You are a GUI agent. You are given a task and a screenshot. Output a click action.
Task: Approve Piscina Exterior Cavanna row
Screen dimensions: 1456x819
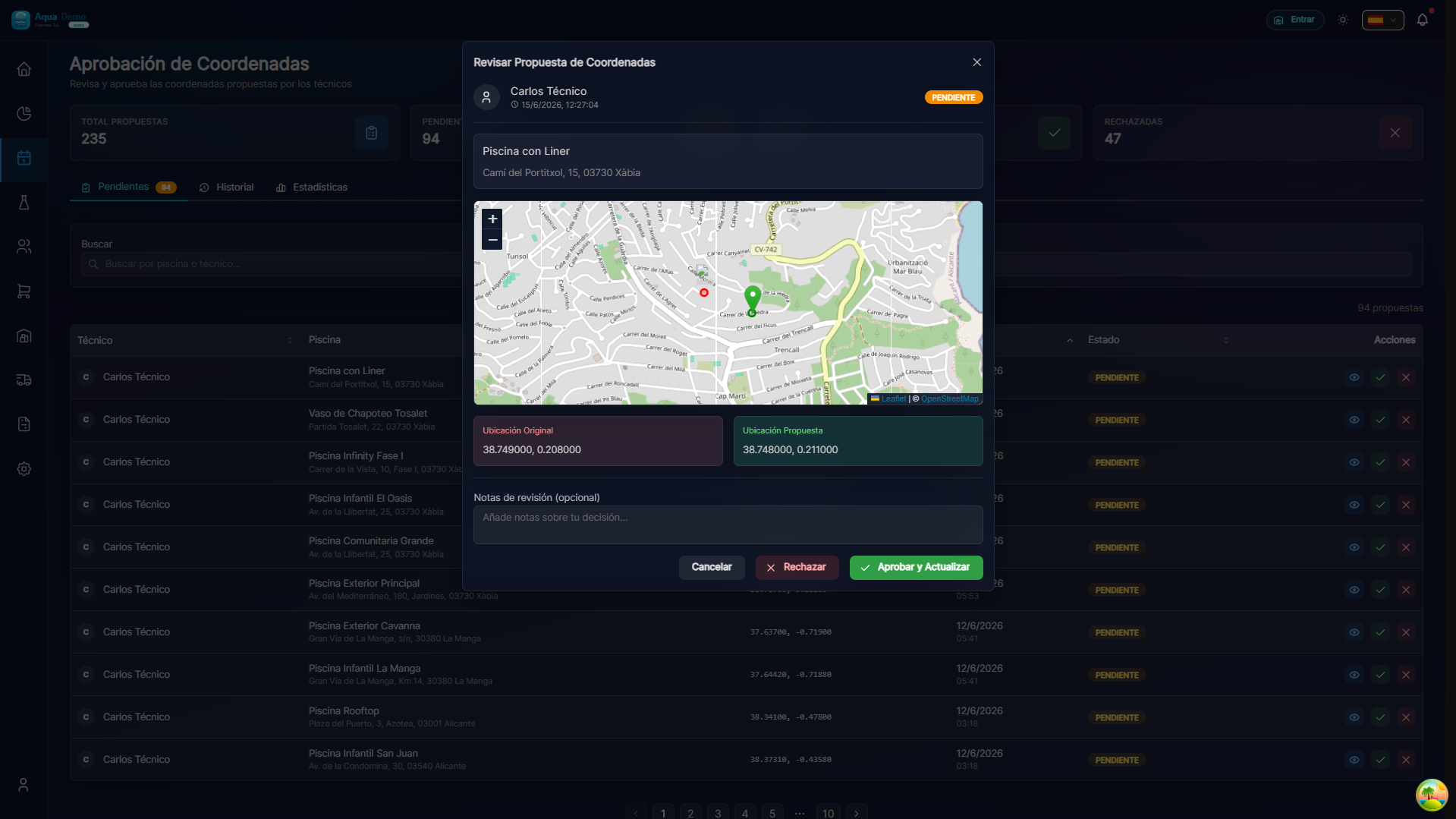point(1380,632)
